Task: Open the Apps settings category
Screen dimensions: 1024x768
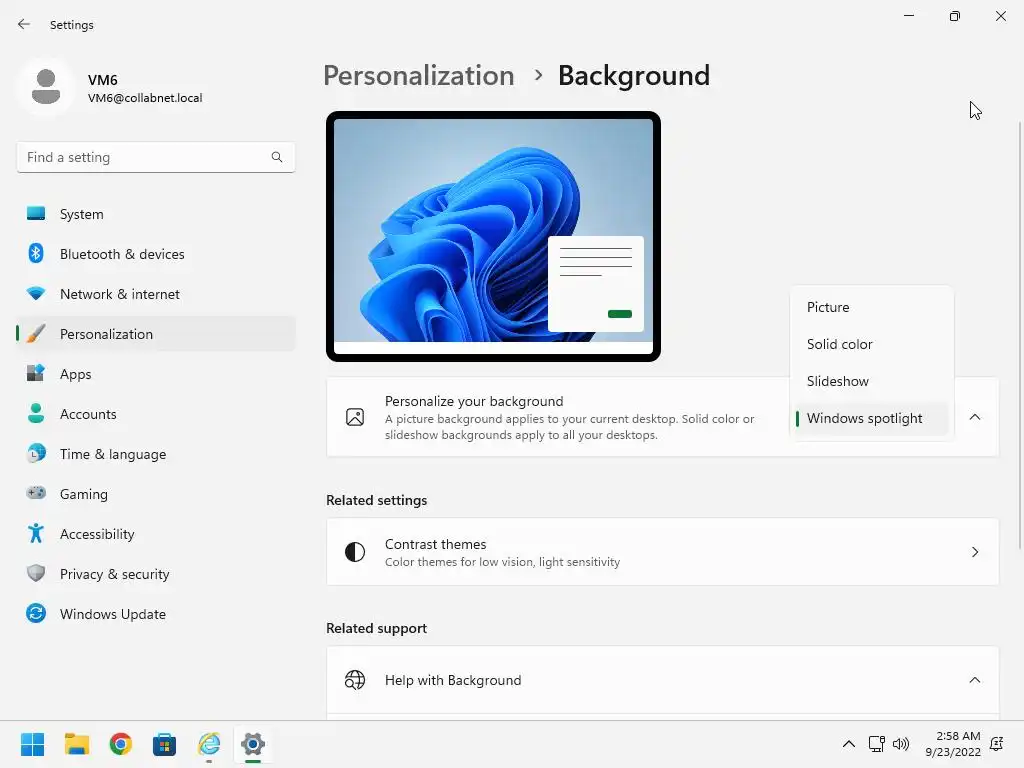Action: tap(155, 374)
